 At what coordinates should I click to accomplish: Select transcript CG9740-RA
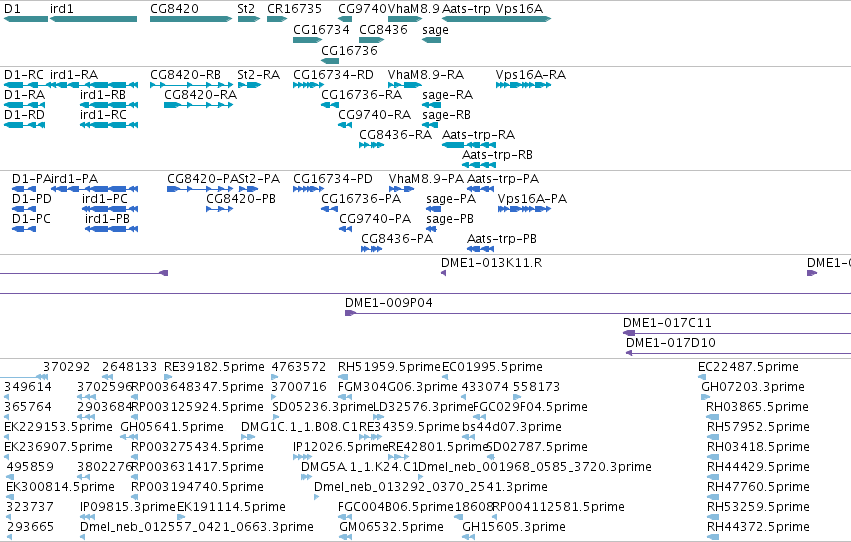[x=345, y=125]
